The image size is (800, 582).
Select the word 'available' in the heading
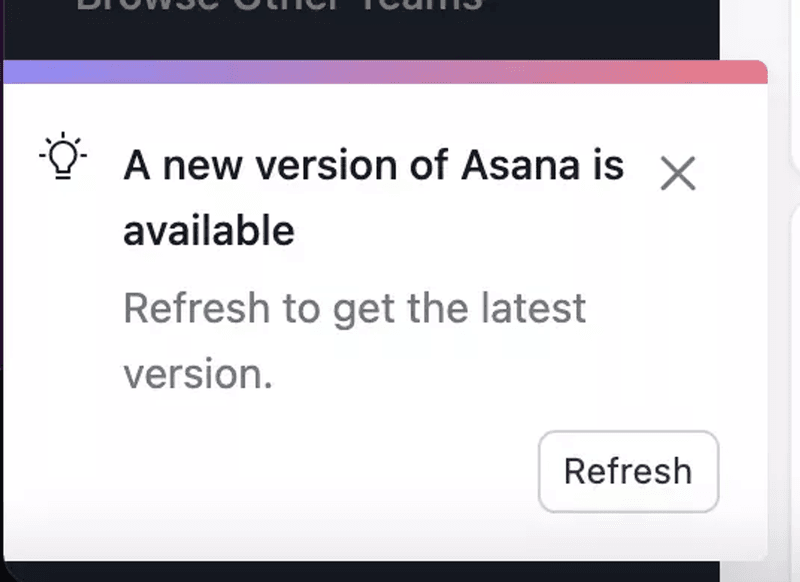click(x=208, y=231)
